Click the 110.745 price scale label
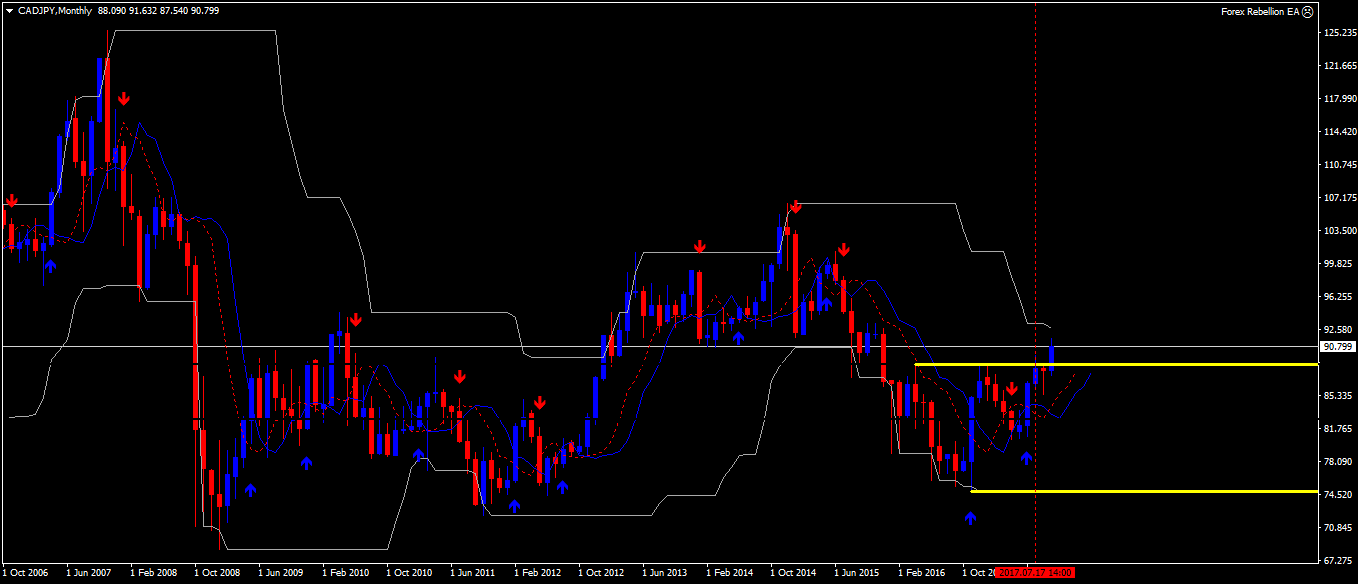The image size is (1358, 584). tap(1338, 165)
